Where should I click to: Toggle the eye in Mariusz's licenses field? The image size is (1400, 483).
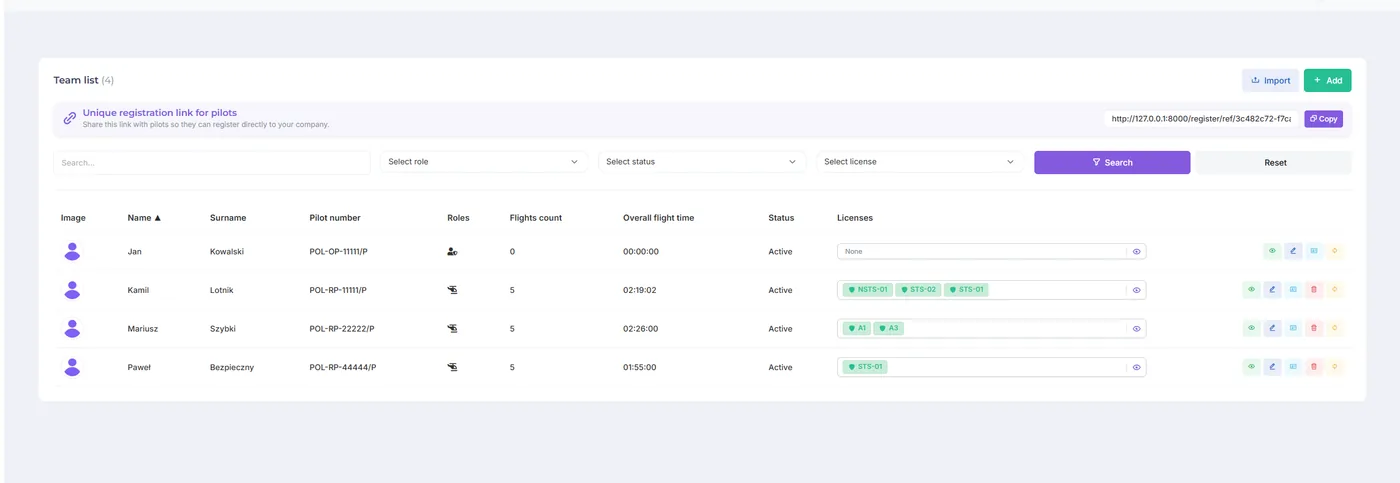1136,328
